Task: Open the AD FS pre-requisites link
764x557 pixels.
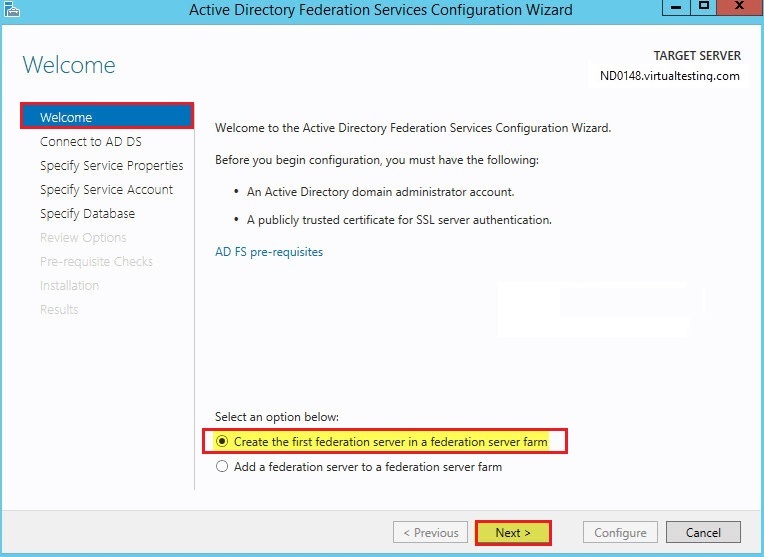Action: coord(269,252)
